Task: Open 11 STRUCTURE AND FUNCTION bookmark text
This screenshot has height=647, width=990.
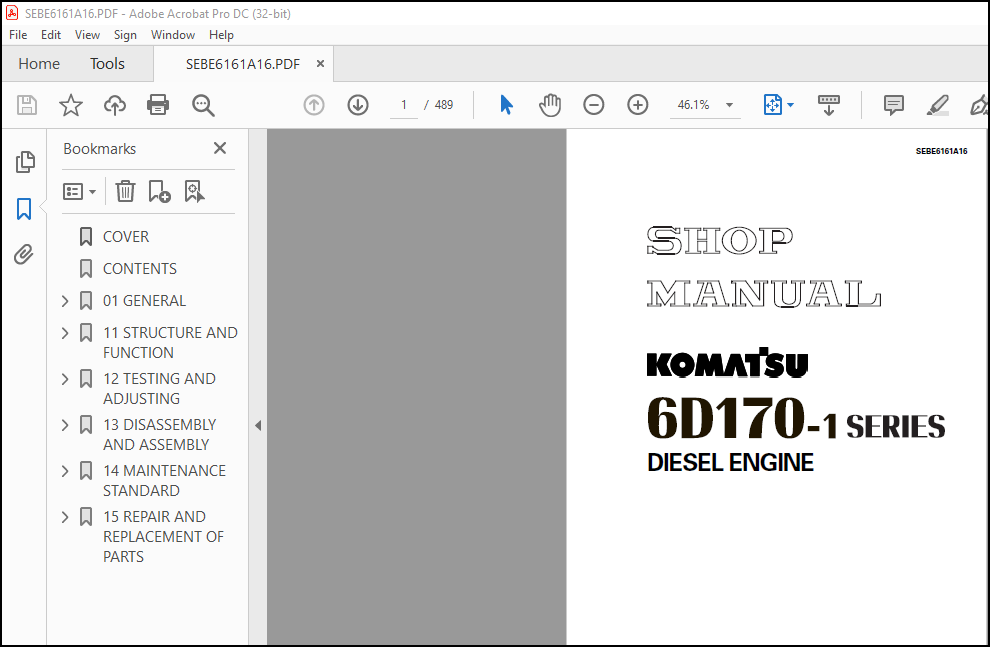Action: pyautogui.click(x=170, y=343)
